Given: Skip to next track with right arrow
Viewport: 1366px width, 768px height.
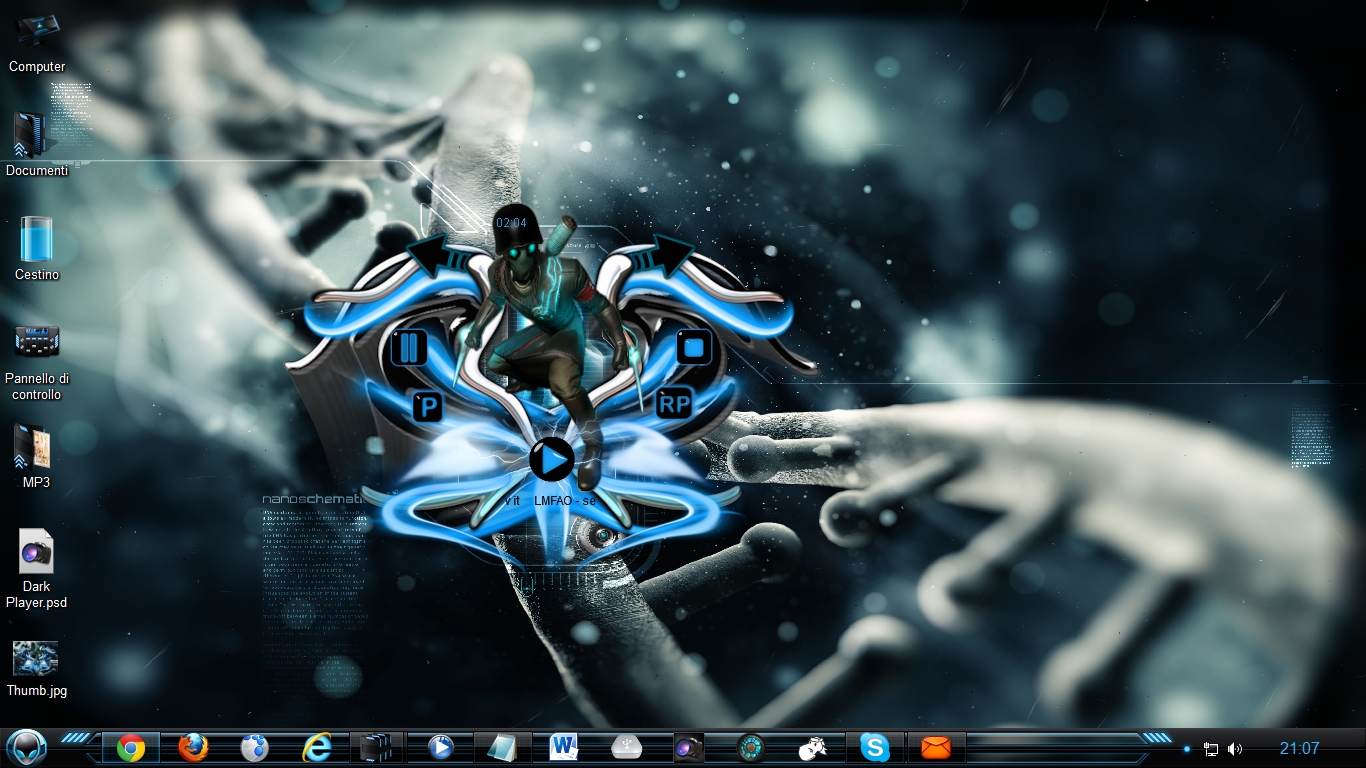Looking at the screenshot, I should (x=665, y=255).
